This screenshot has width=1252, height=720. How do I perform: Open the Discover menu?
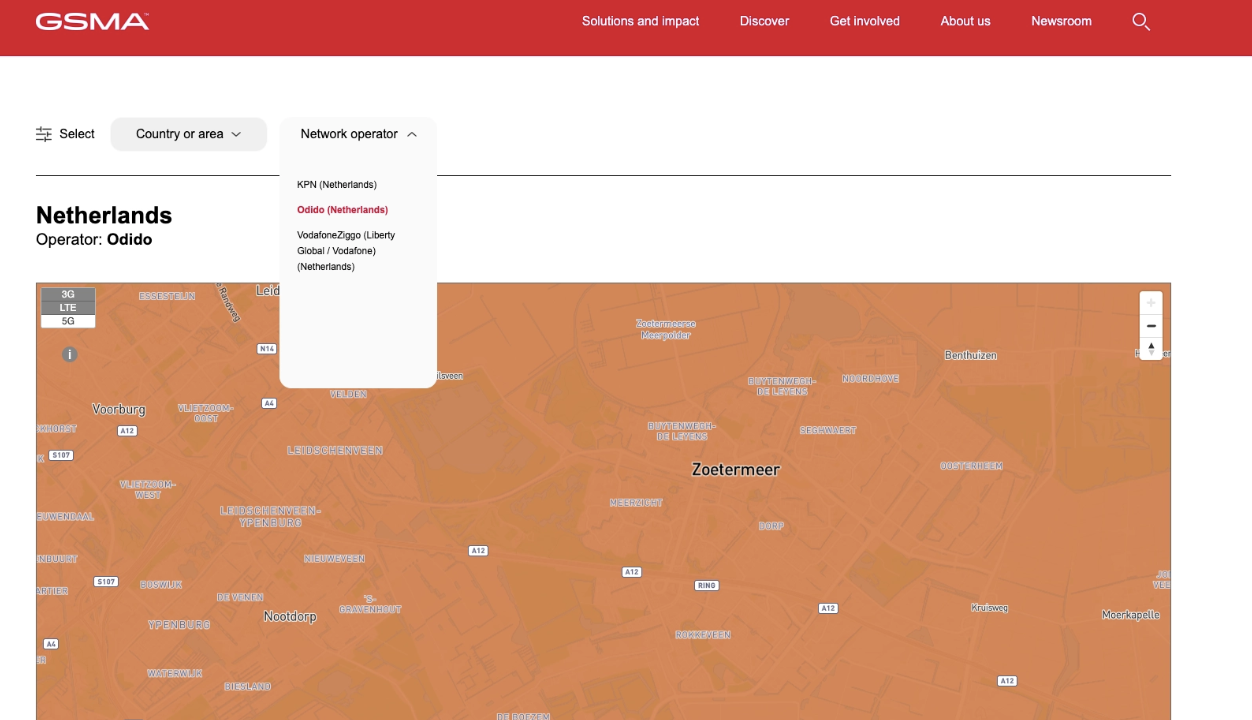764,21
